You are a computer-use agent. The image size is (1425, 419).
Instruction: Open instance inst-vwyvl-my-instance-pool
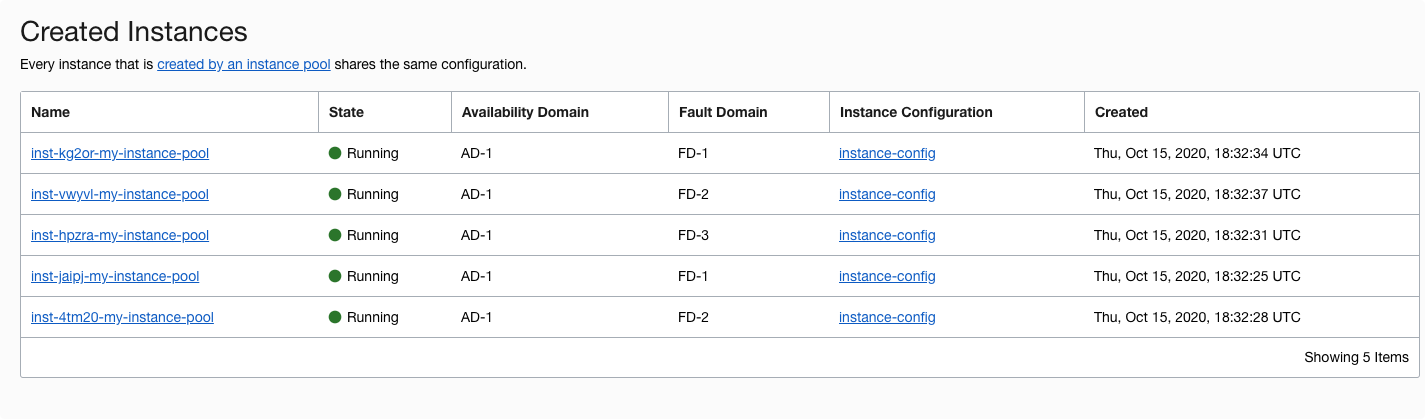(120, 194)
